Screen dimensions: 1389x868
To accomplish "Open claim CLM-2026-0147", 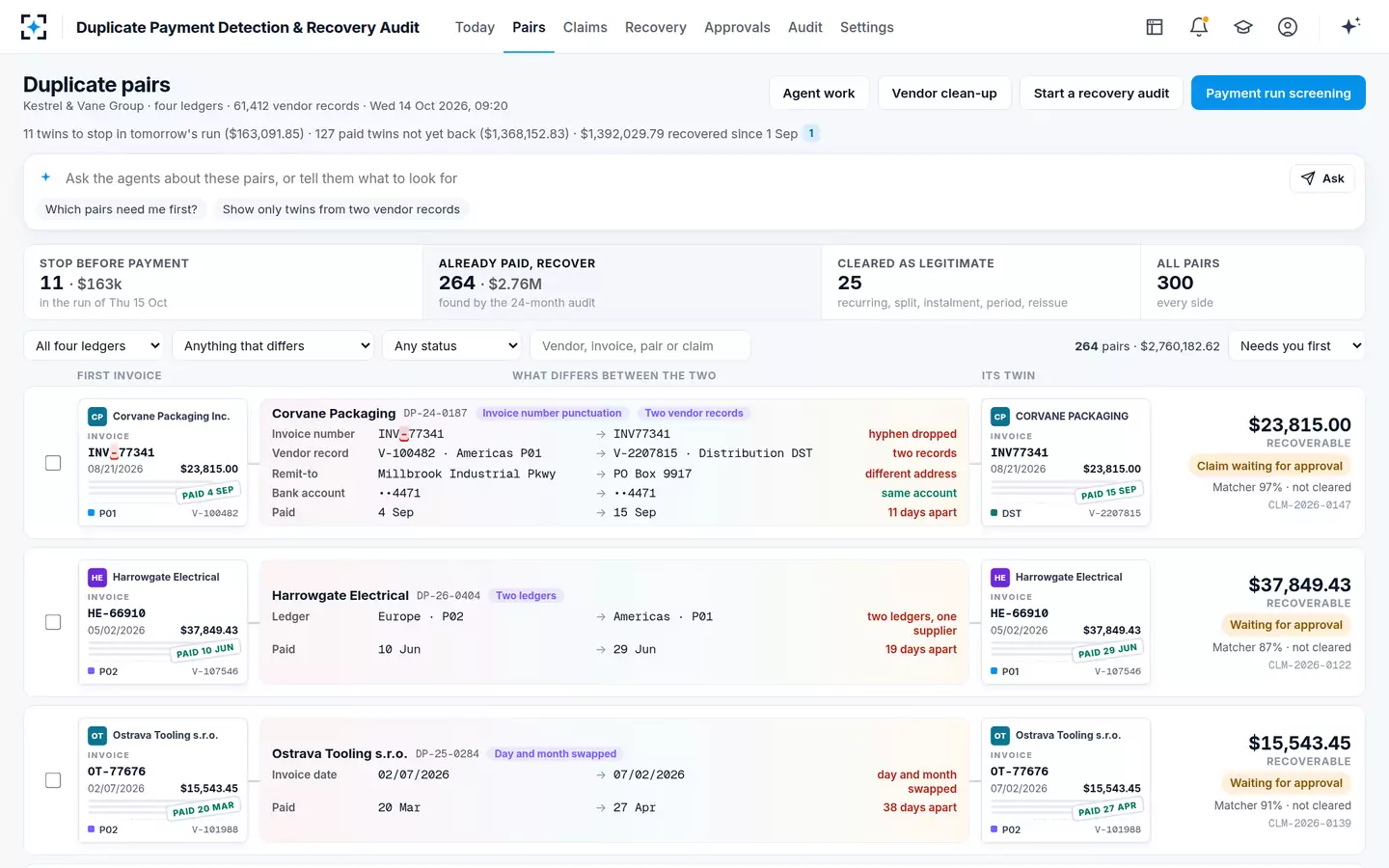I will [1309, 504].
